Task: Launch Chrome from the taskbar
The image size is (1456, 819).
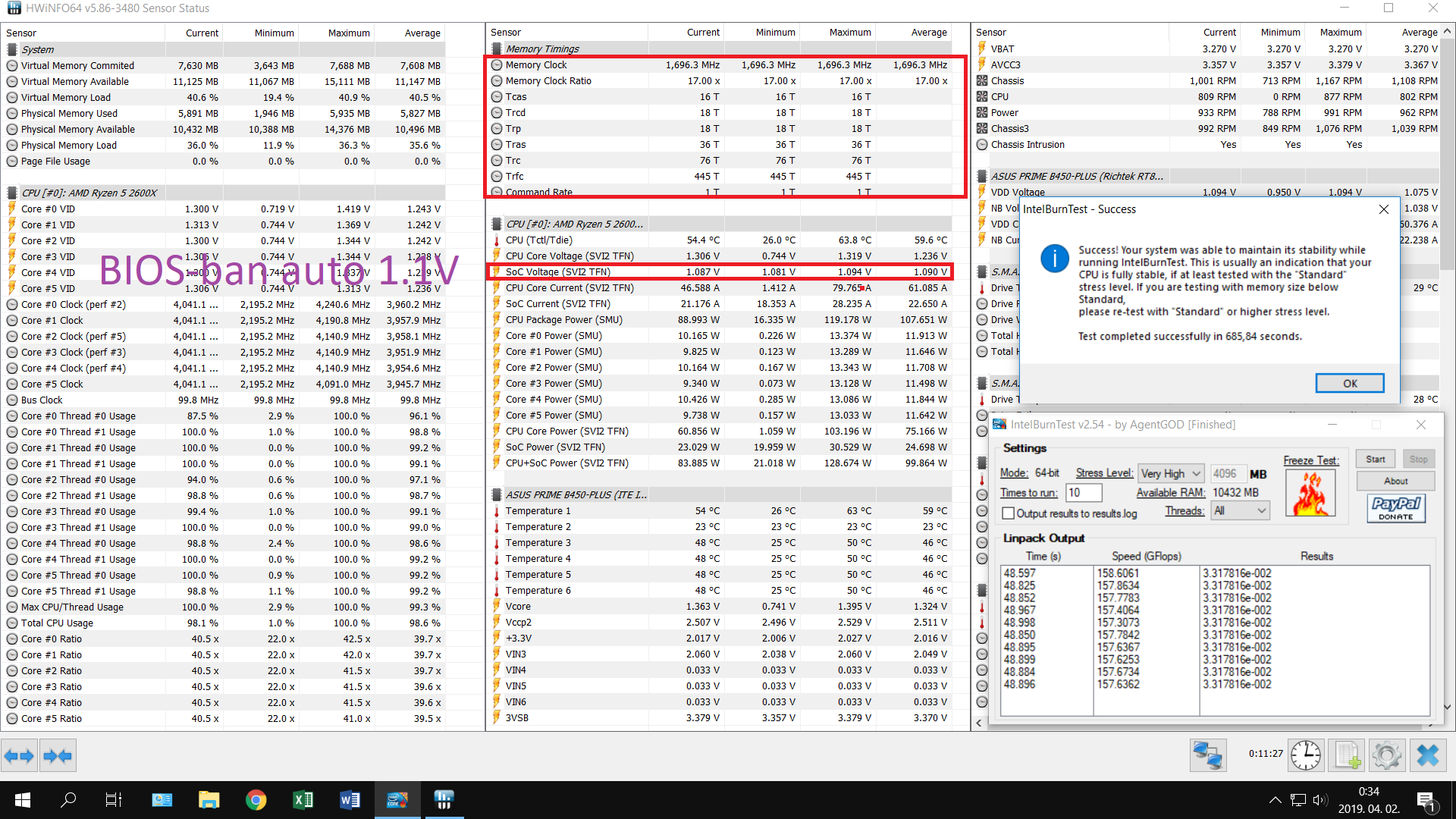Action: pos(256,800)
